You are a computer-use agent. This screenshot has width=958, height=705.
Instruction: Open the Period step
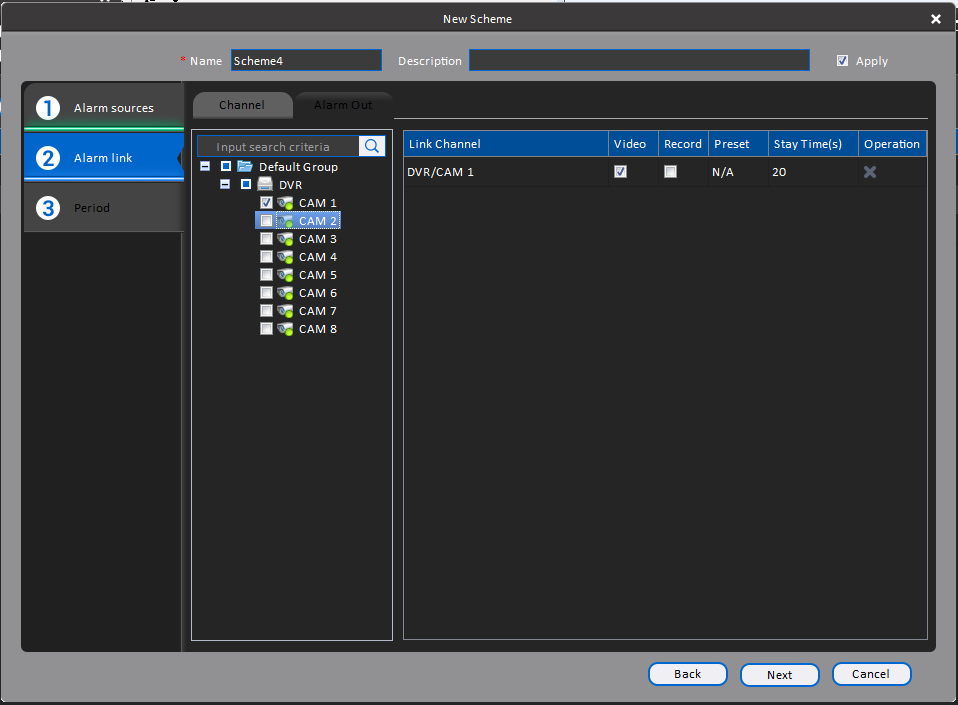click(104, 208)
